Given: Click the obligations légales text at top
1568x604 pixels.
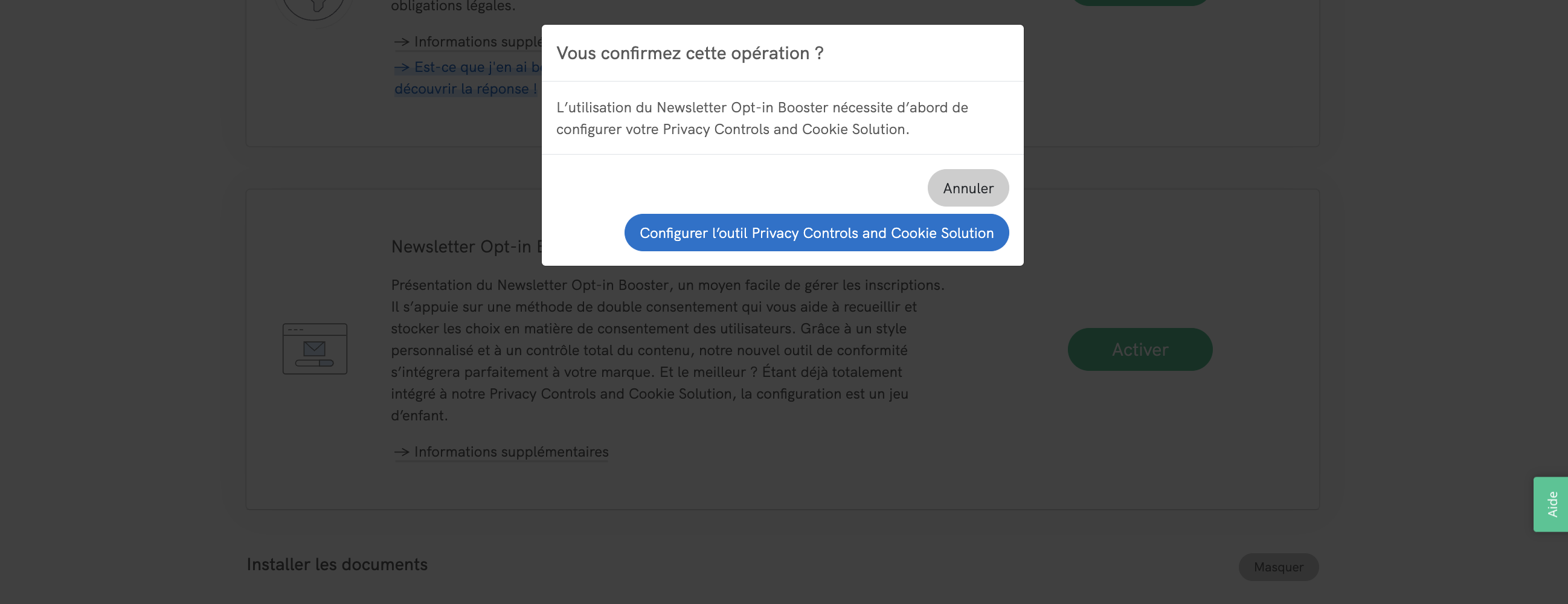Looking at the screenshot, I should (x=453, y=6).
